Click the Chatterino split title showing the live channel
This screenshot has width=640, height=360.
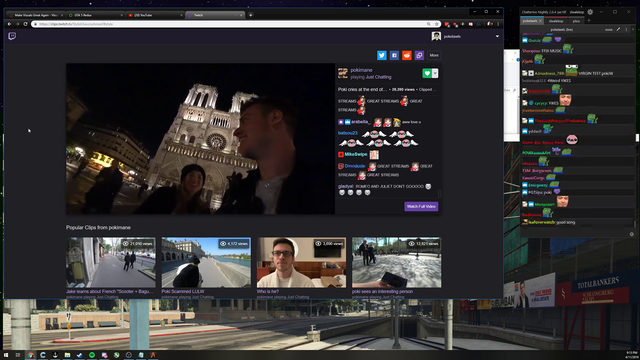[x=562, y=29]
